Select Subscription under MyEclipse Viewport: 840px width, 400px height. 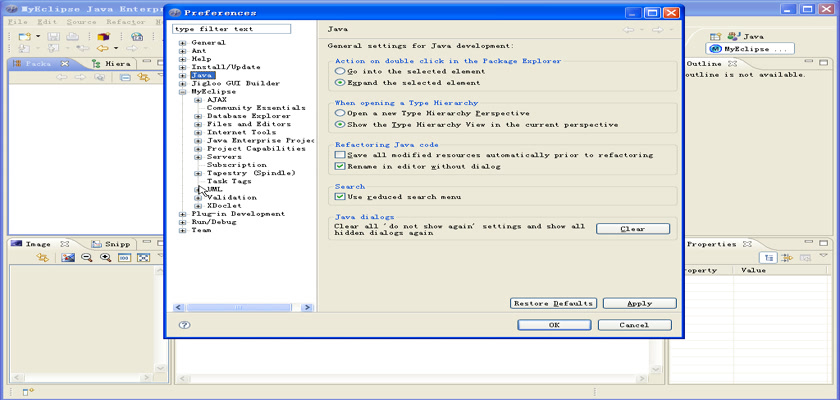click(237, 165)
